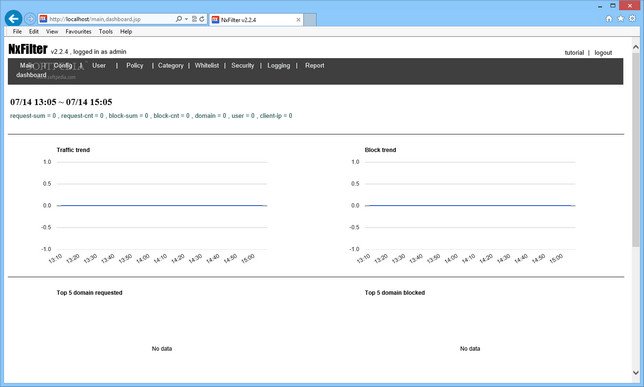Click the logout link
644x387 pixels.
click(603, 53)
